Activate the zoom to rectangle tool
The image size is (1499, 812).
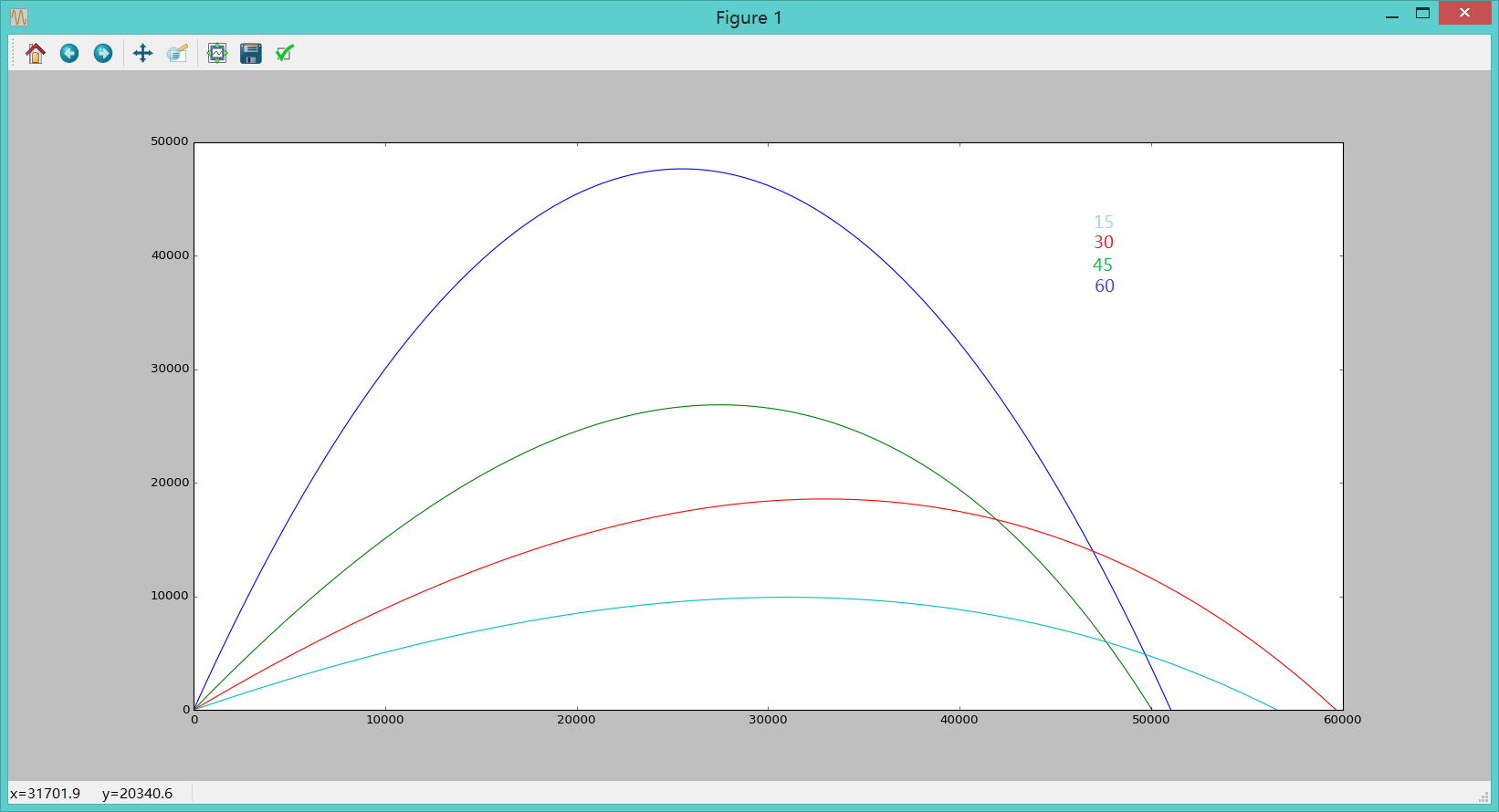point(177,54)
